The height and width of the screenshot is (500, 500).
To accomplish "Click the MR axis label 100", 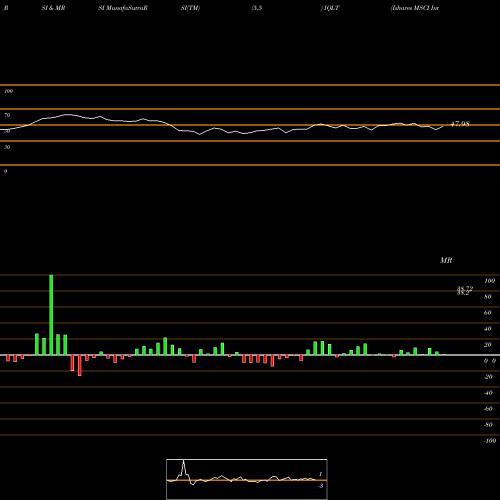I will [x=489, y=281].
